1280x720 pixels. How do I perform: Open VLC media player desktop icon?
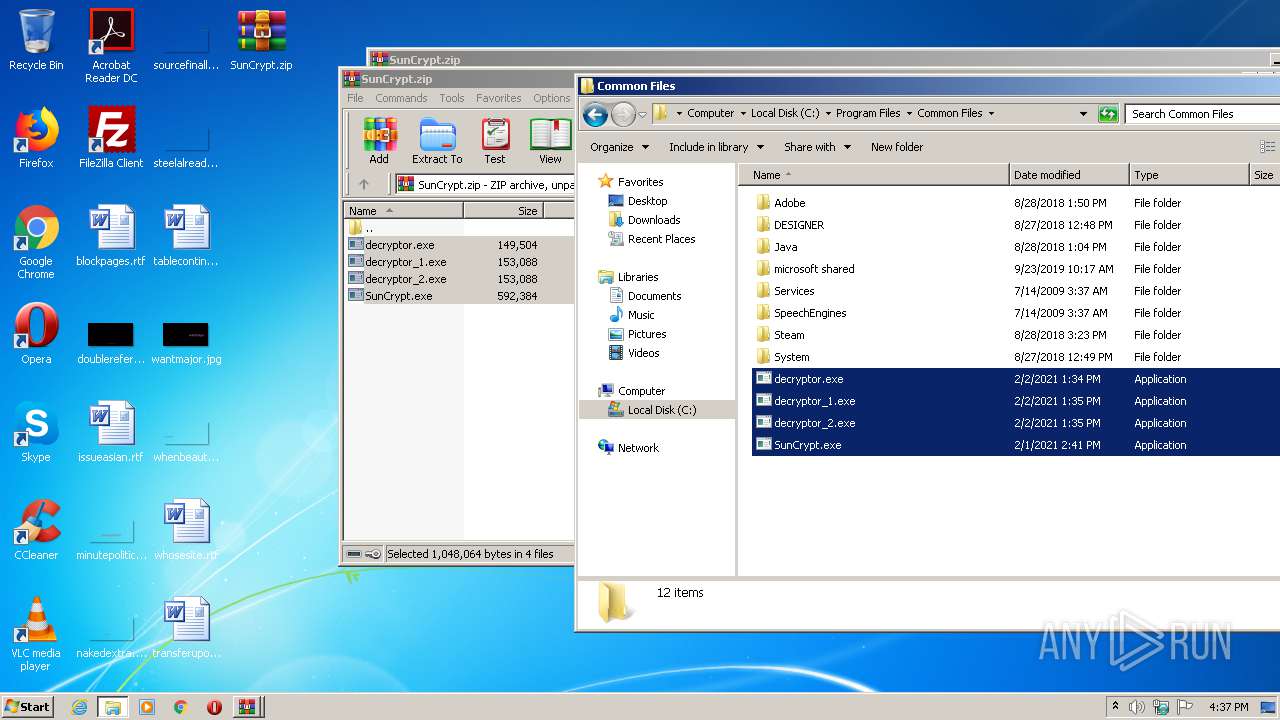36,634
